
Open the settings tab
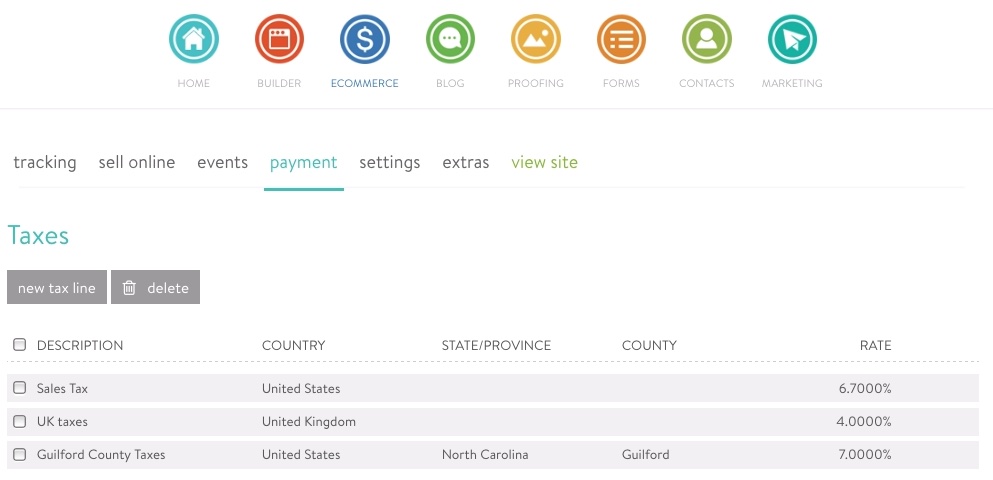click(x=390, y=162)
